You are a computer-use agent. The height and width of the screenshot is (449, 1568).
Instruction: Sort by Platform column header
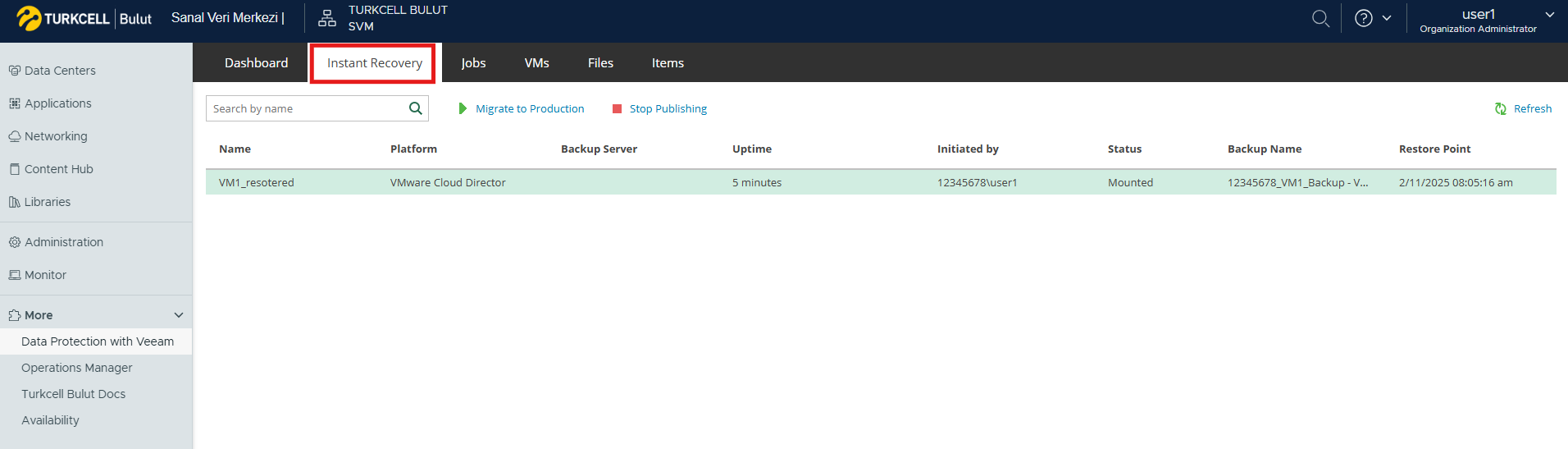click(x=413, y=149)
